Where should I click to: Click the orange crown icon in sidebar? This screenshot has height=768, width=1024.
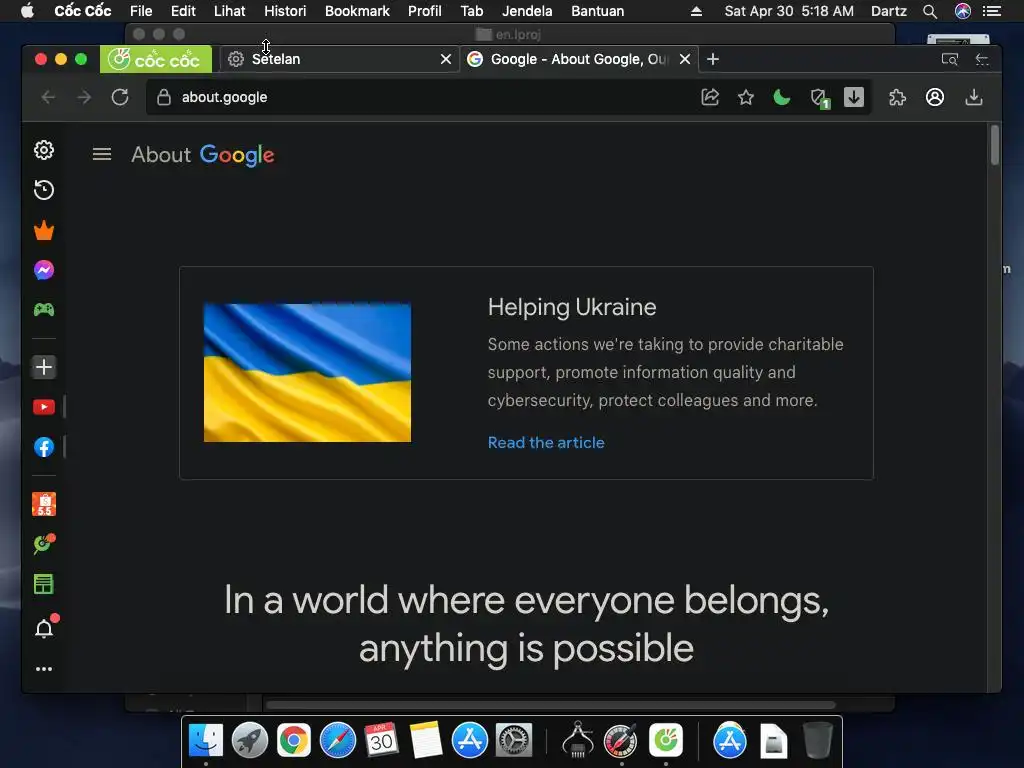44,231
